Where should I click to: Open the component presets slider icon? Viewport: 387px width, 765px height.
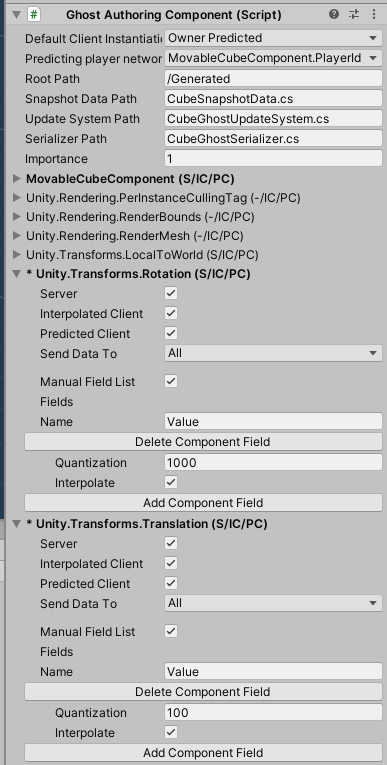click(354, 14)
